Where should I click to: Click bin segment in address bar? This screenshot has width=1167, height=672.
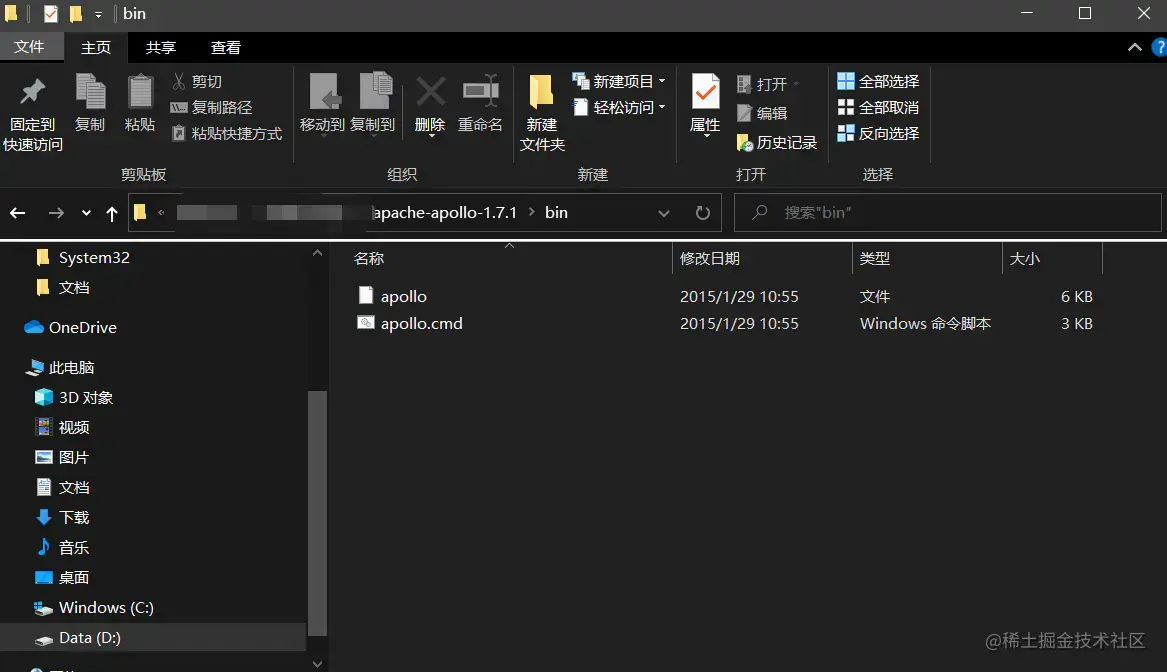tap(556, 213)
